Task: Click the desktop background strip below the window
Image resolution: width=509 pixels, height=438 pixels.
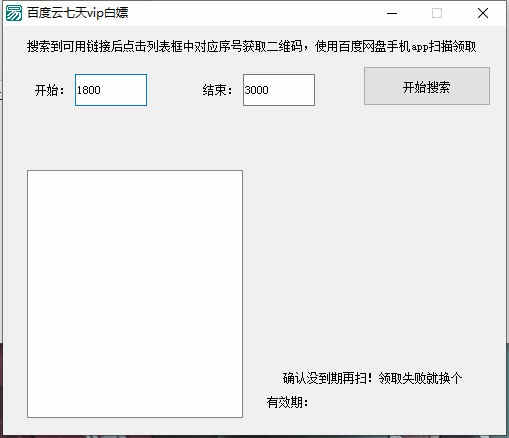Action: (253, 436)
